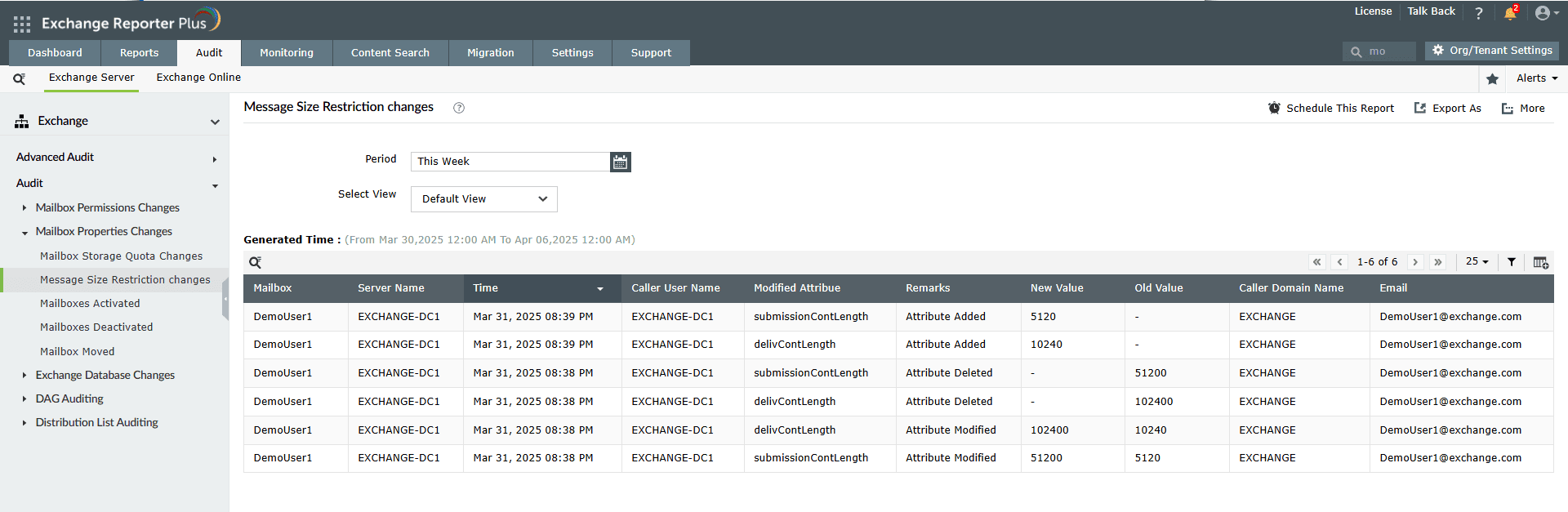Click the table search icon

256,262
